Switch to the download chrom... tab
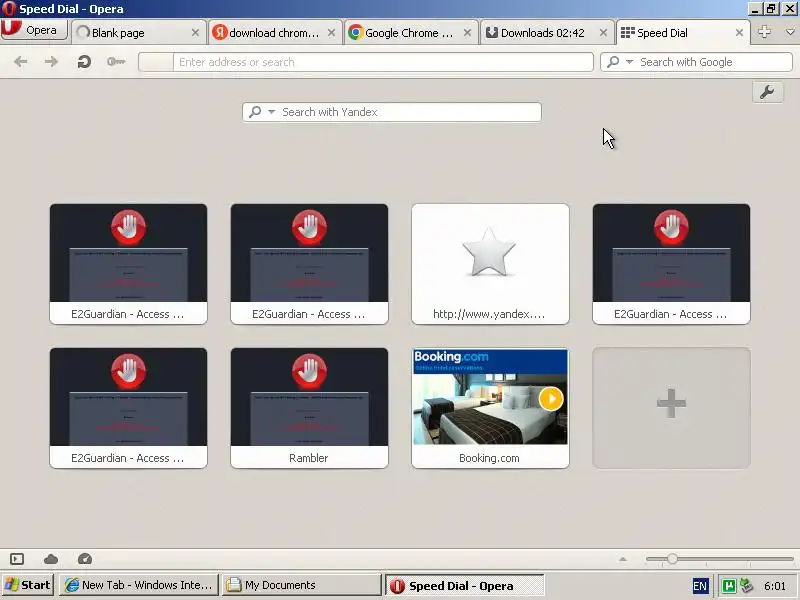 (274, 33)
